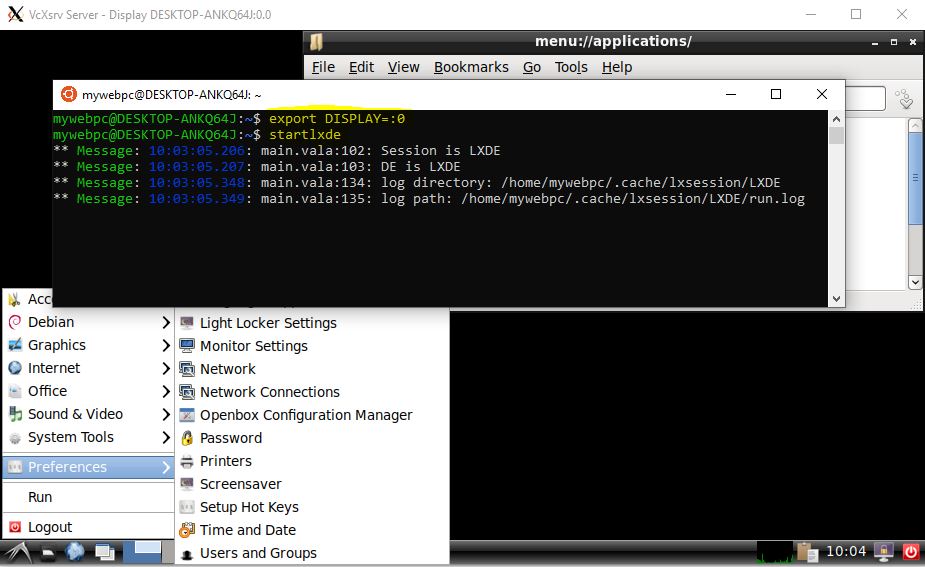
Task: Open Network Connections via its icon
Action: 187,392
